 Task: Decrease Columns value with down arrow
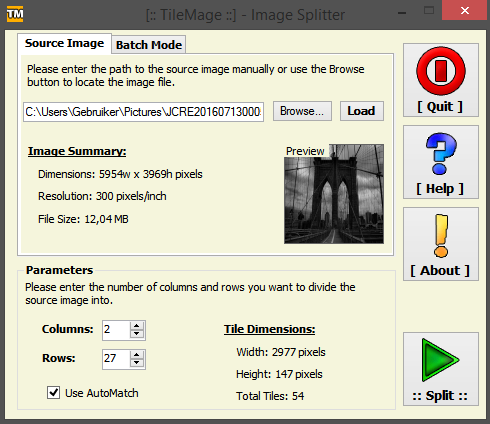click(137, 334)
